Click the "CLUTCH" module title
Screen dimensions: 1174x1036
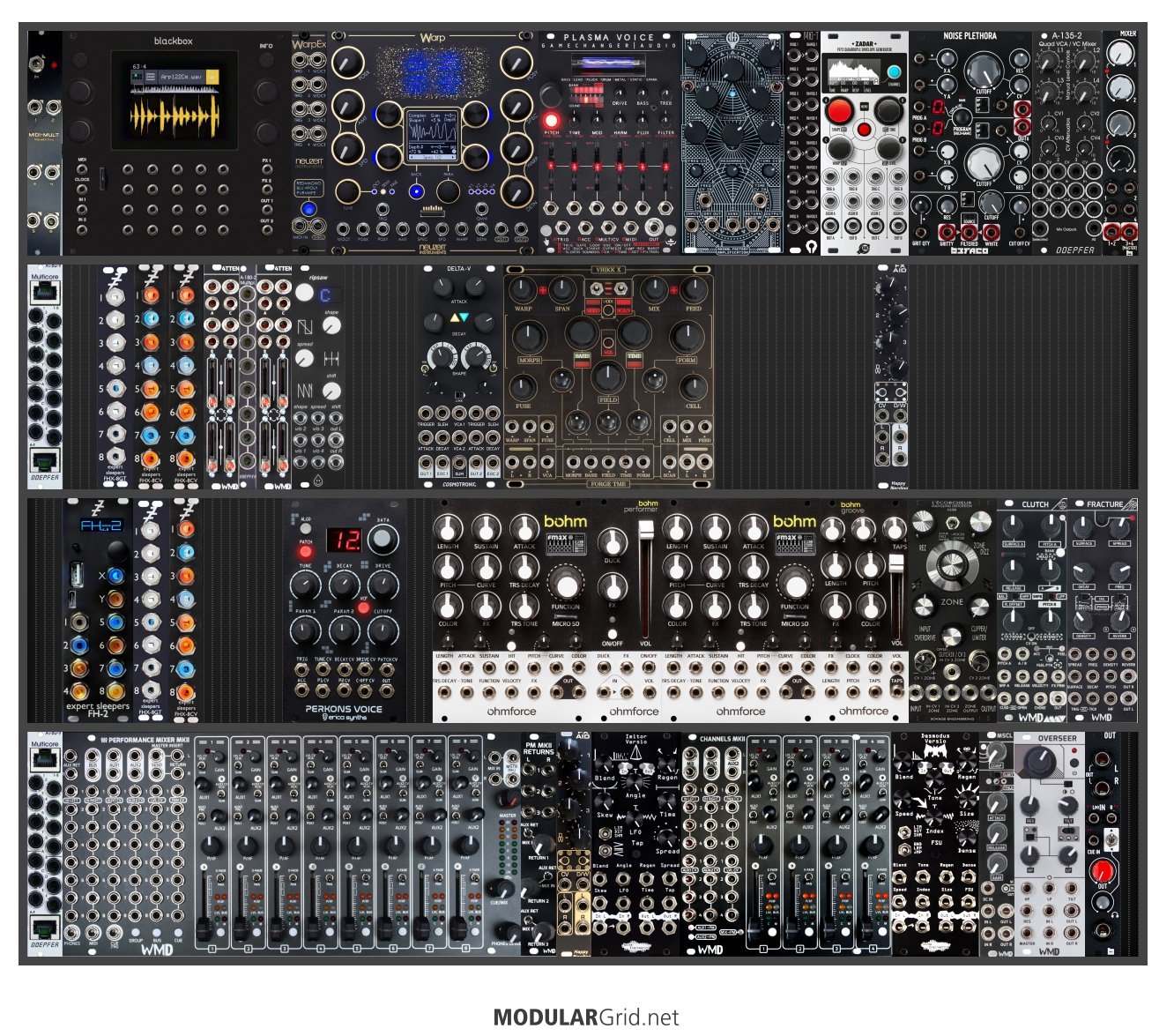tap(1035, 504)
